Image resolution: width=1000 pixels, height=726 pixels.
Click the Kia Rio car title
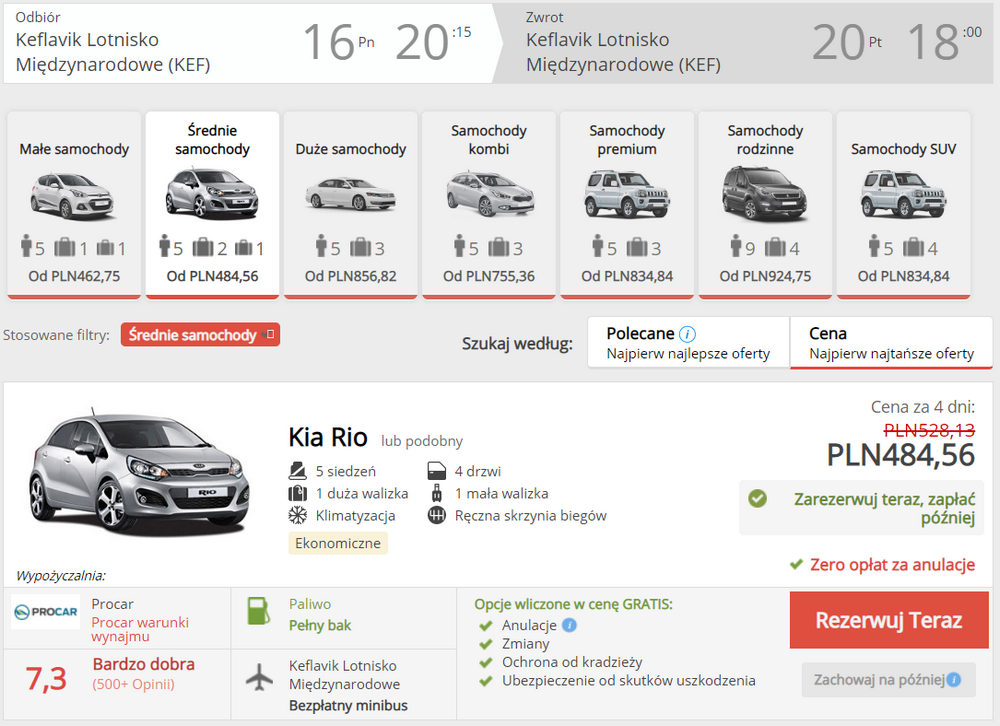click(328, 438)
